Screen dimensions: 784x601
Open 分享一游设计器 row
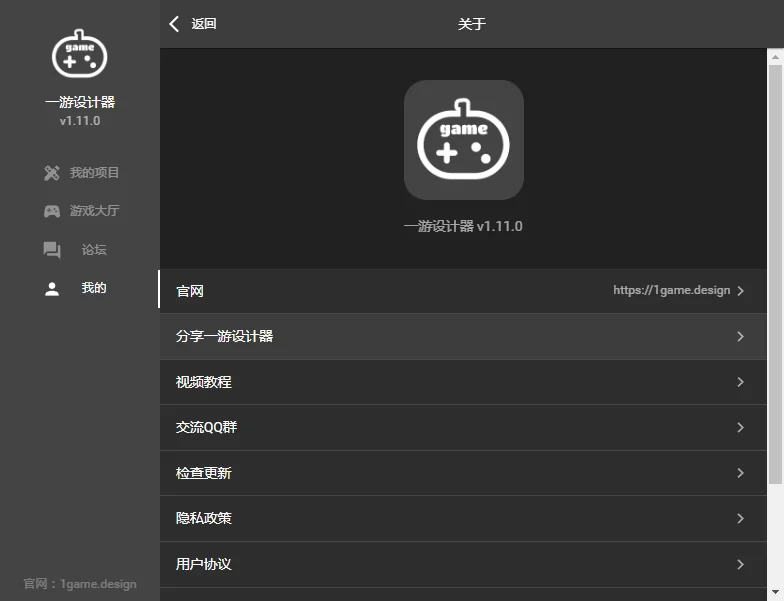463,336
